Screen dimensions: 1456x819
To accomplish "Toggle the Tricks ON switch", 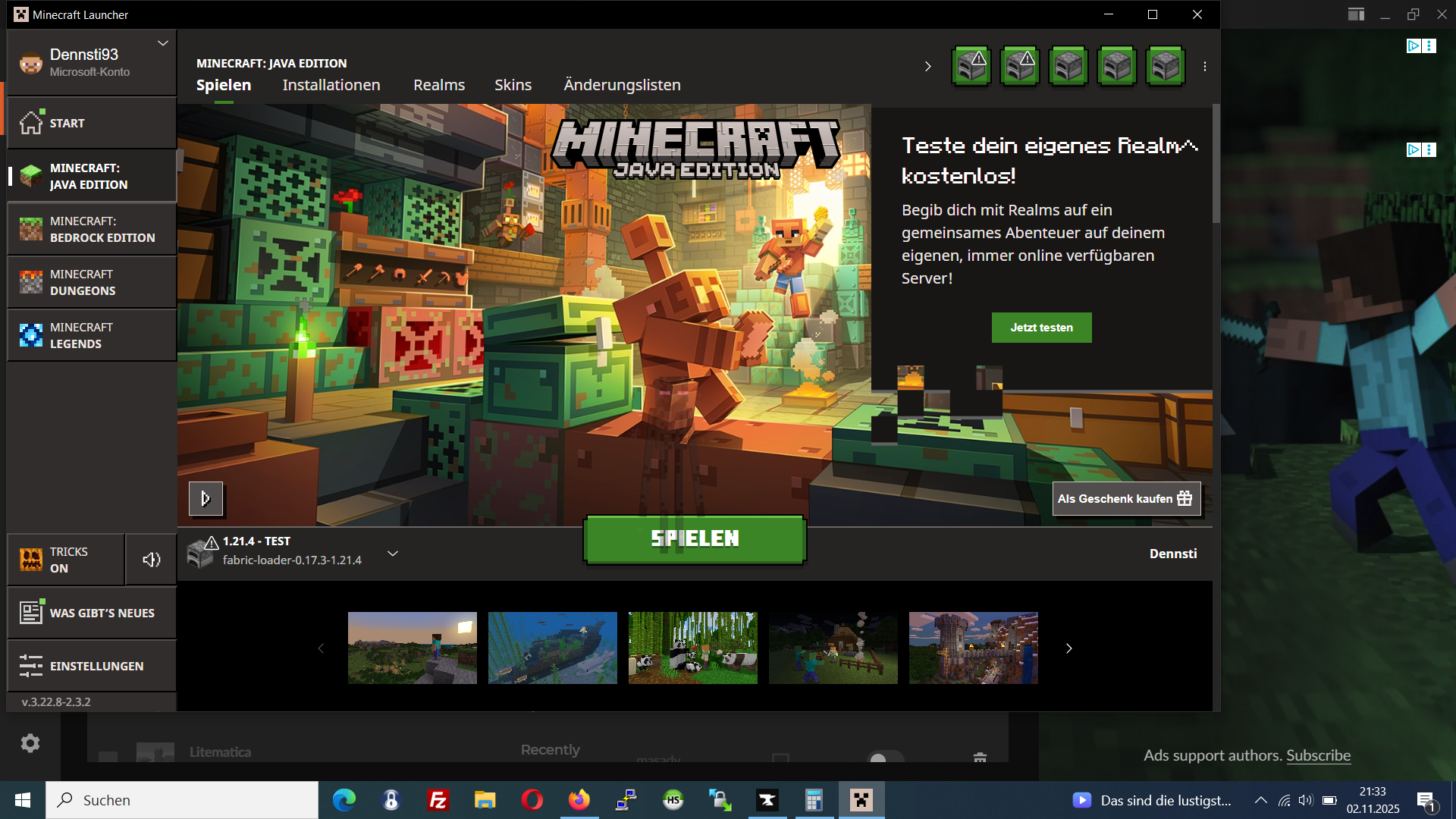I will click(x=65, y=560).
